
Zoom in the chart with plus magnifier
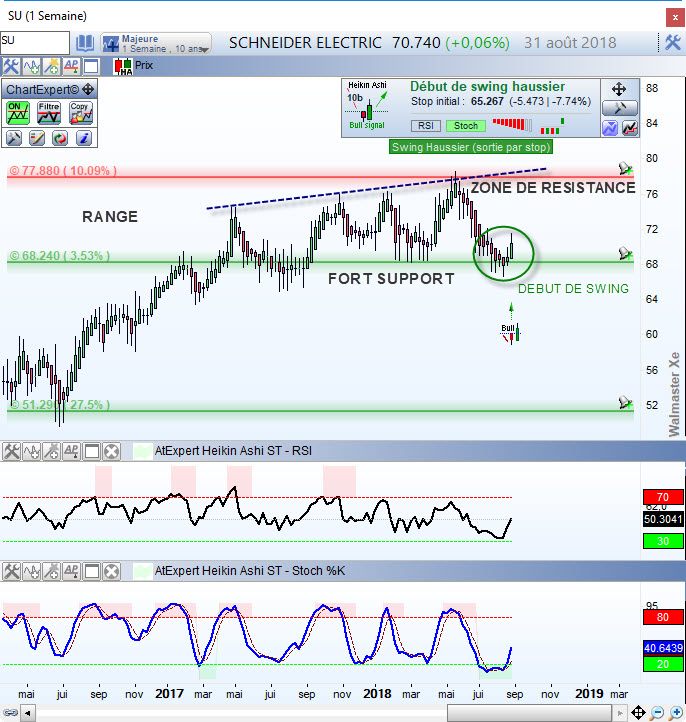pyautogui.click(x=675, y=713)
